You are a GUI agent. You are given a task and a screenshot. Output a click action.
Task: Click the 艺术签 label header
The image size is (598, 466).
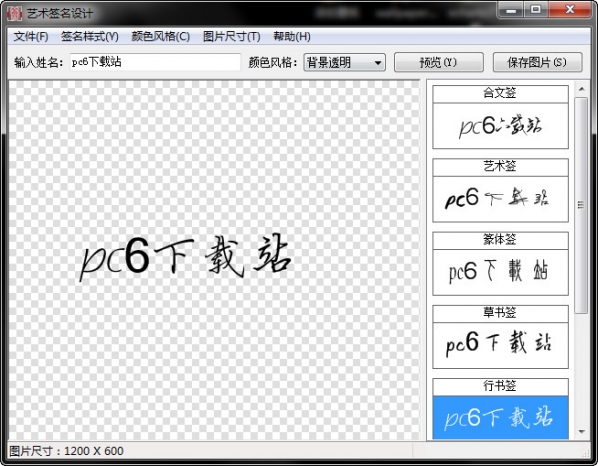tap(500, 167)
